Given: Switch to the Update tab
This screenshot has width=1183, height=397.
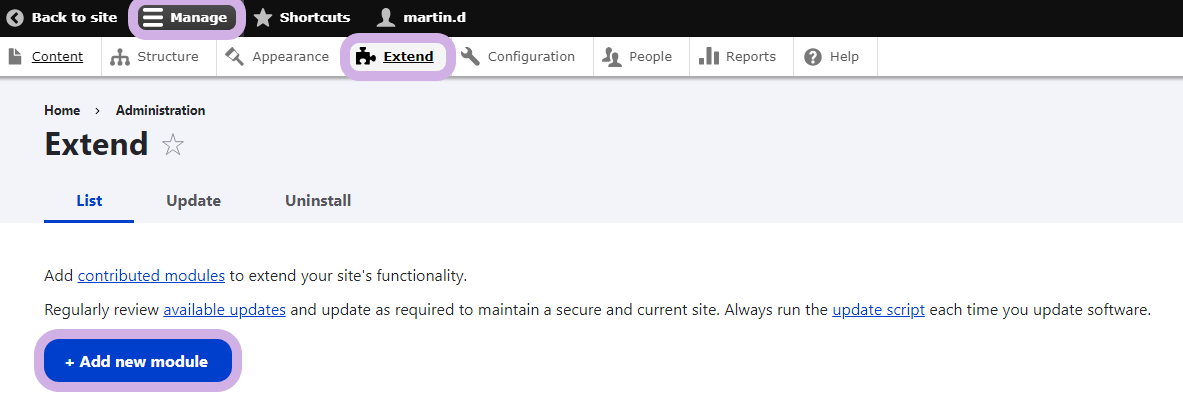Looking at the screenshot, I should pos(193,202).
